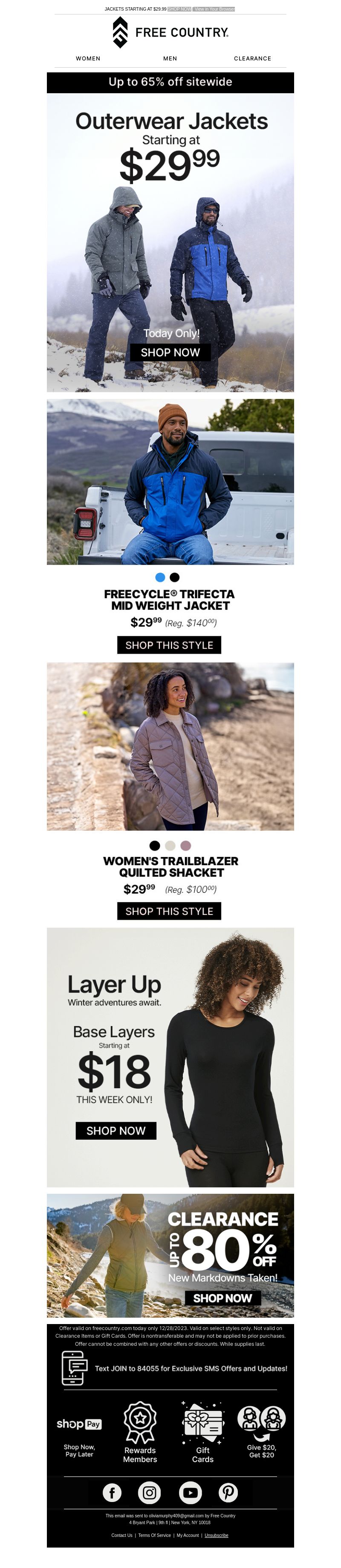341x1568 pixels.
Task: Open the Facebook social icon
Action: (112, 1492)
